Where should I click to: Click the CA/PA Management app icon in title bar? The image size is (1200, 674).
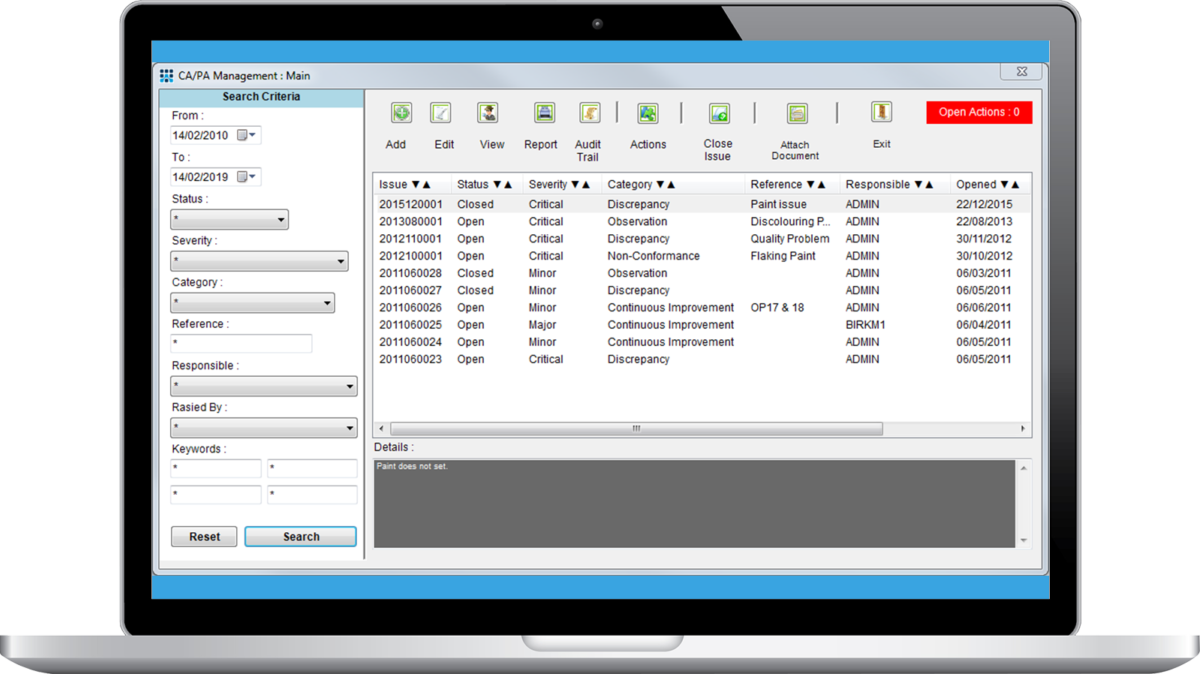click(167, 76)
